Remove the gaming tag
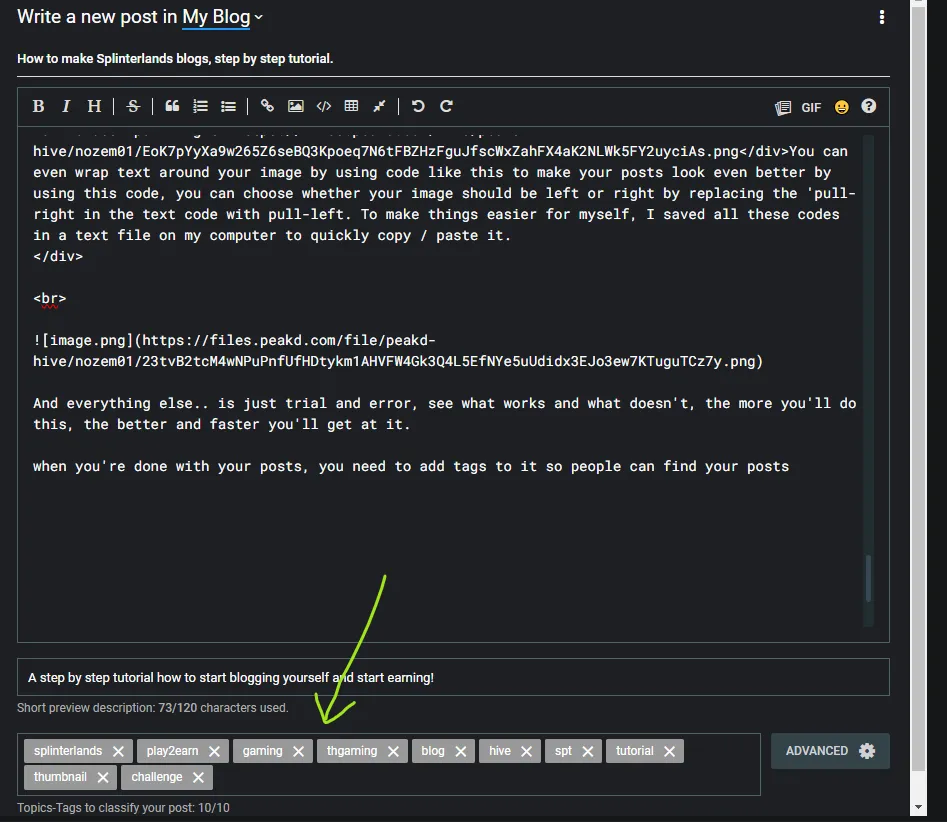Viewport: 947px width, 822px height. [298, 751]
